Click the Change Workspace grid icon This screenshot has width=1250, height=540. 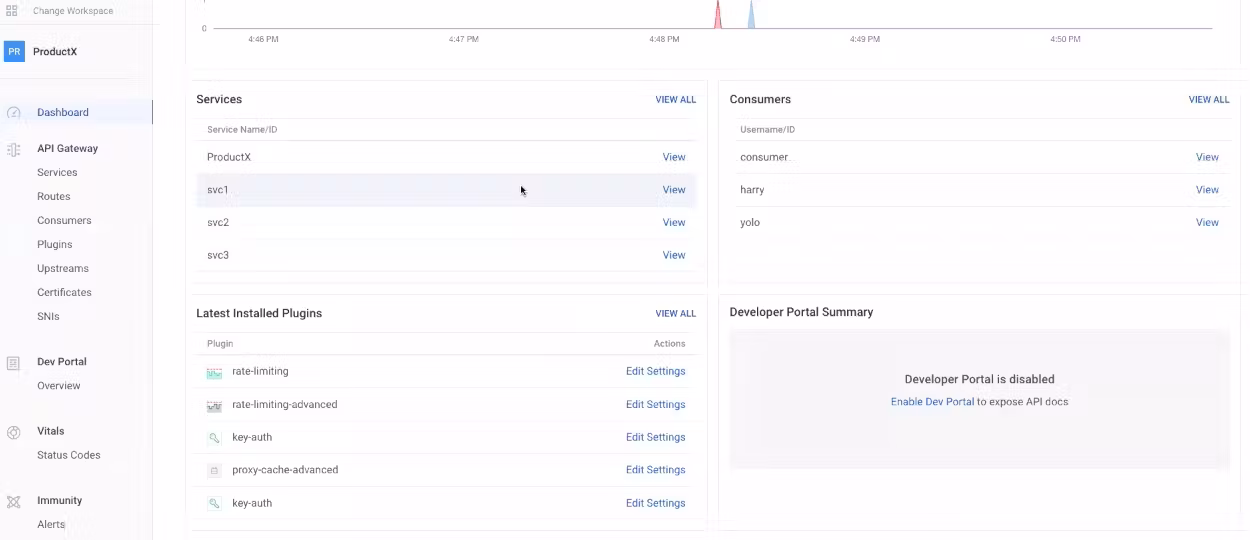point(12,11)
